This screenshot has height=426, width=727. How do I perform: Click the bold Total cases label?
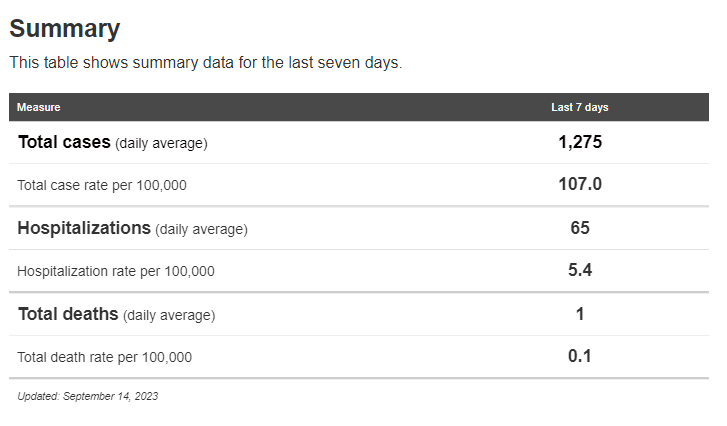click(64, 142)
